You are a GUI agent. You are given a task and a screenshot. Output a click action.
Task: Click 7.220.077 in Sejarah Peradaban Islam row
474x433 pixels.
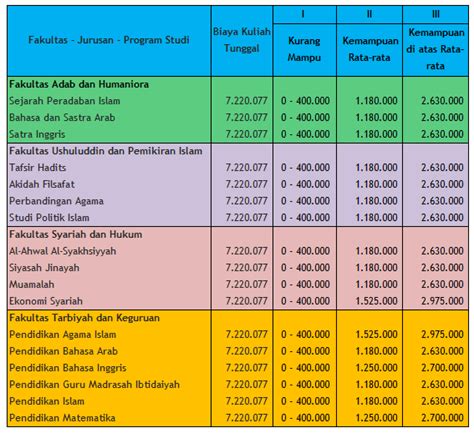point(246,101)
